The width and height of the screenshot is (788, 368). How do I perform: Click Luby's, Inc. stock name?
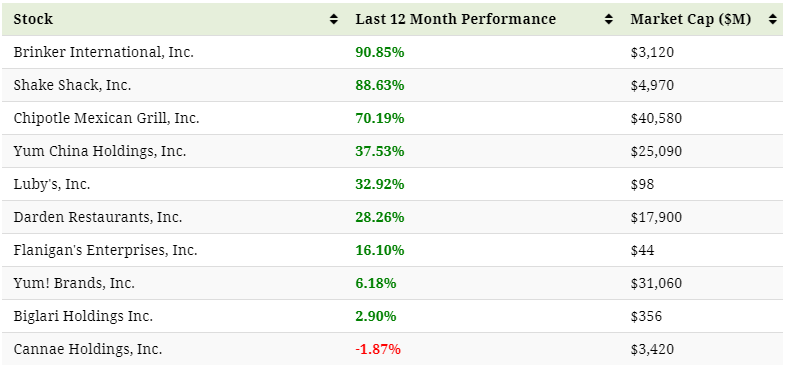coord(52,184)
